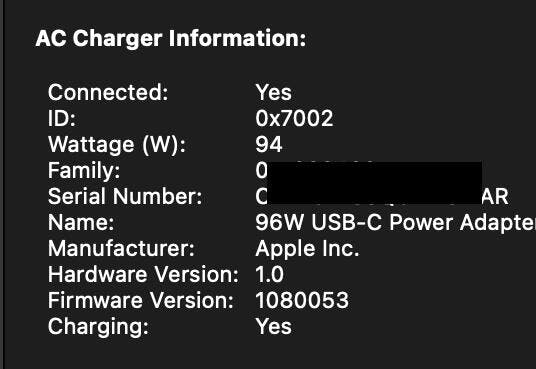This screenshot has width=536, height=369.
Task: Click the wattage value 94
Action: (269, 145)
